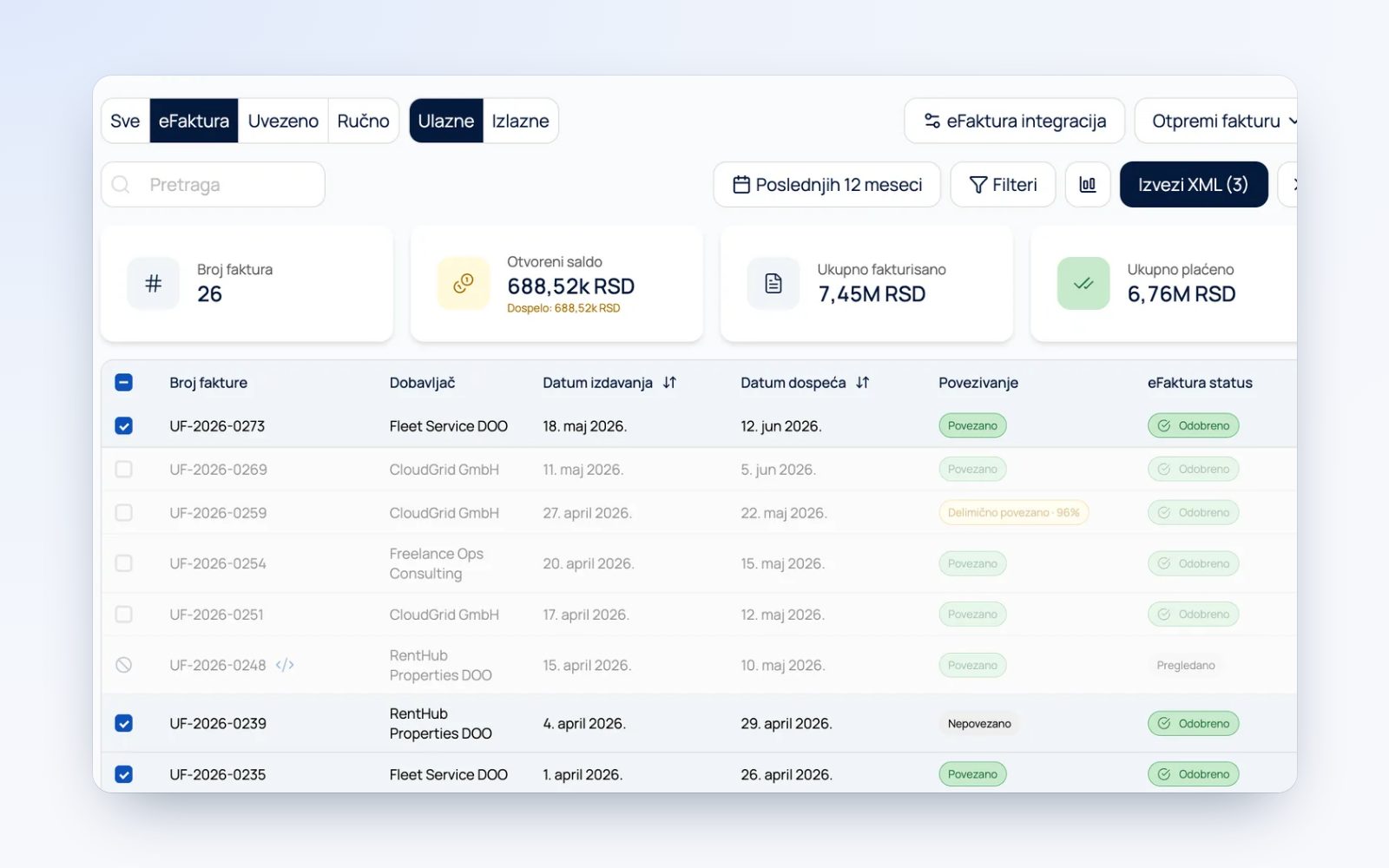
Task: Uncheck invoice UF-2026-0273 checkbox
Action: coord(124,426)
